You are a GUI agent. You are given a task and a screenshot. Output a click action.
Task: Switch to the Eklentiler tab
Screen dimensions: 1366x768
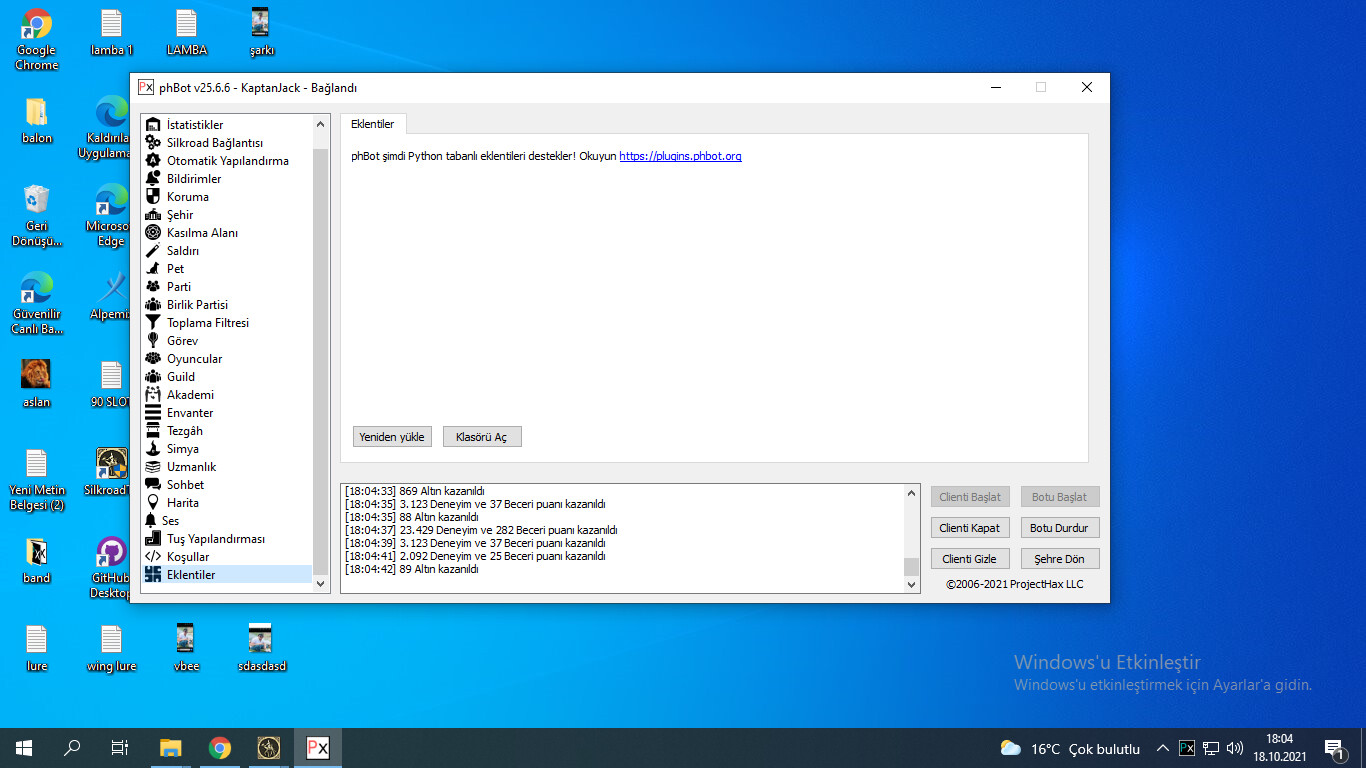(x=372, y=124)
